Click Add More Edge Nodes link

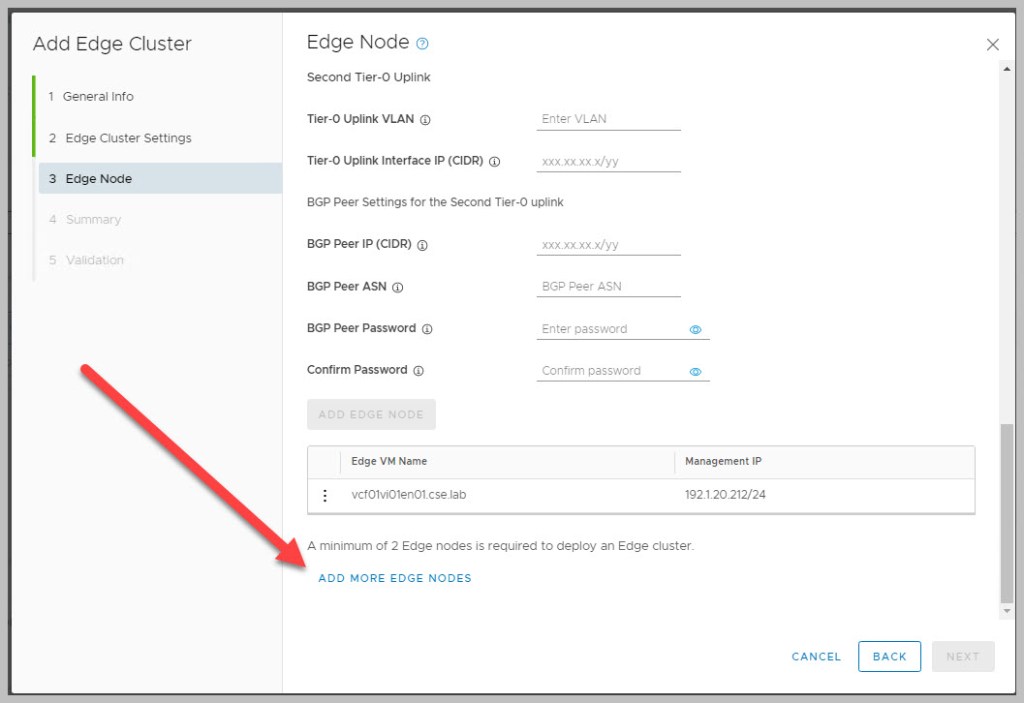tap(394, 578)
